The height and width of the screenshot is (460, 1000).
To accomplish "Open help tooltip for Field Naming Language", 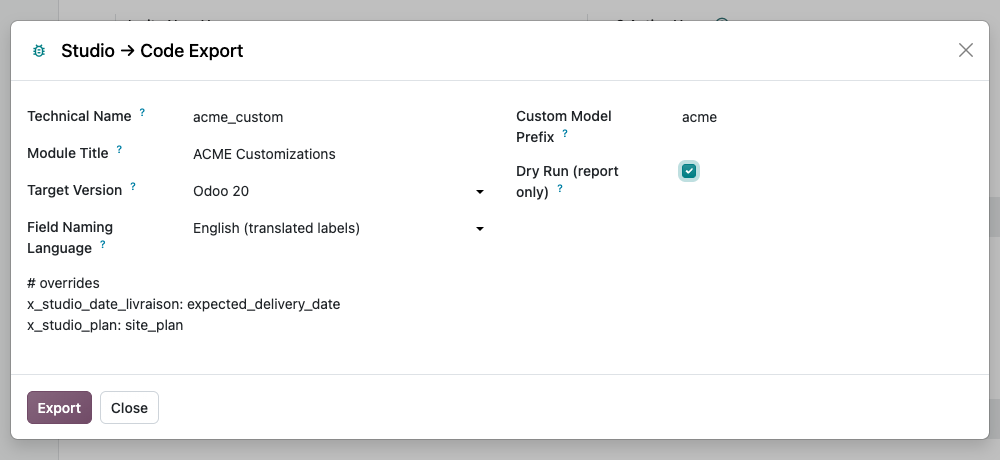I will (x=103, y=244).
